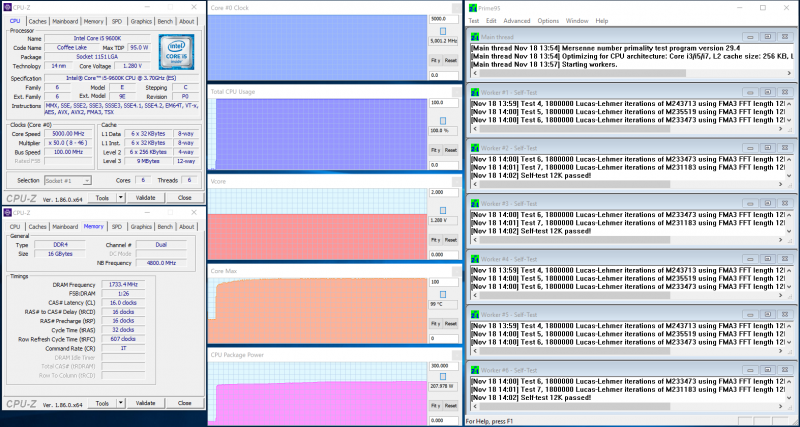Click Reset button in Total CPU Usage graph
Viewport: 800px width, 427px height.
(x=451, y=150)
